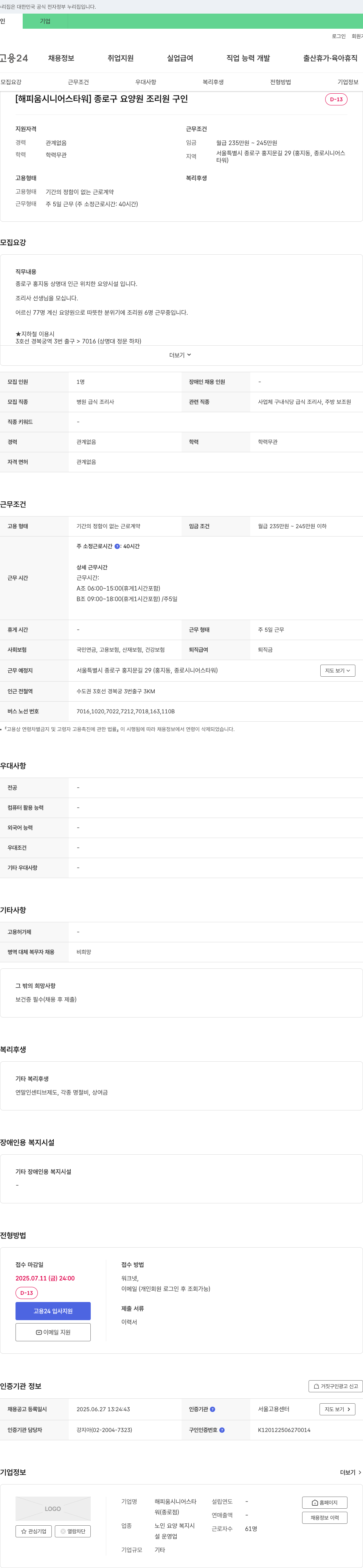This screenshot has width=363, height=1568.
Task: Click the 근로자수 value 61명
Action: [251, 1528]
